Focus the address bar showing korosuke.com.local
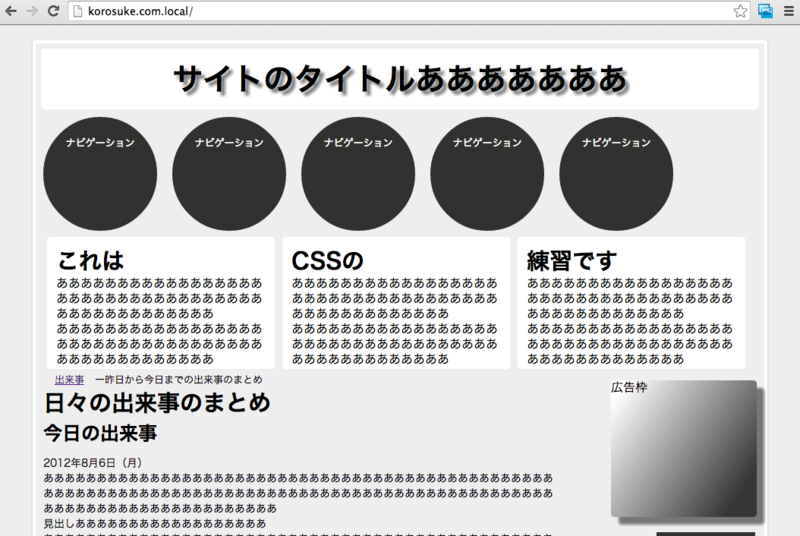800x536 pixels. [408, 11]
